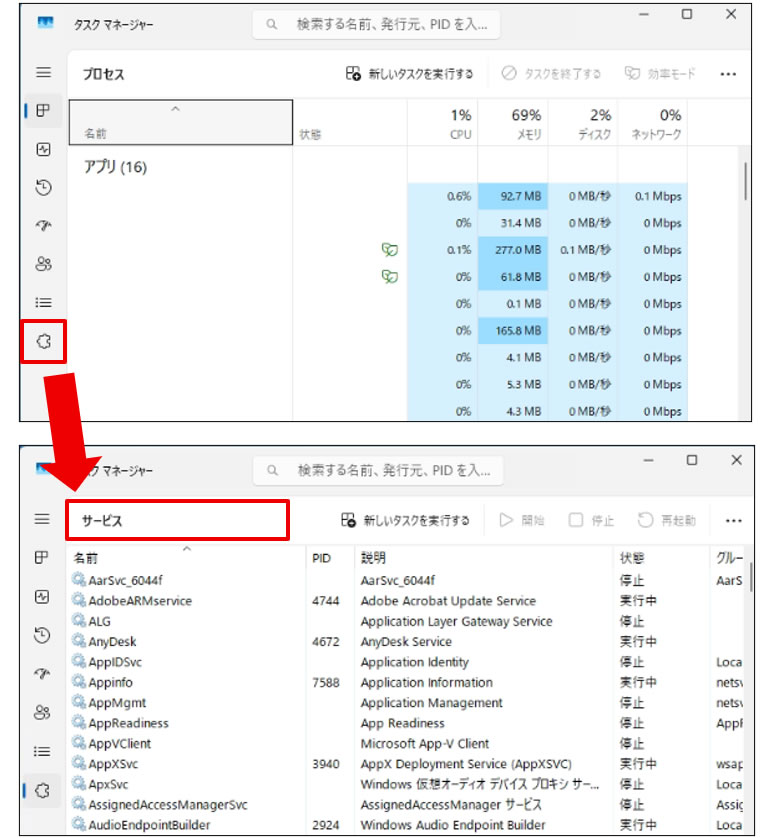Focus search box in Processes window

pyautogui.click(x=376, y=24)
